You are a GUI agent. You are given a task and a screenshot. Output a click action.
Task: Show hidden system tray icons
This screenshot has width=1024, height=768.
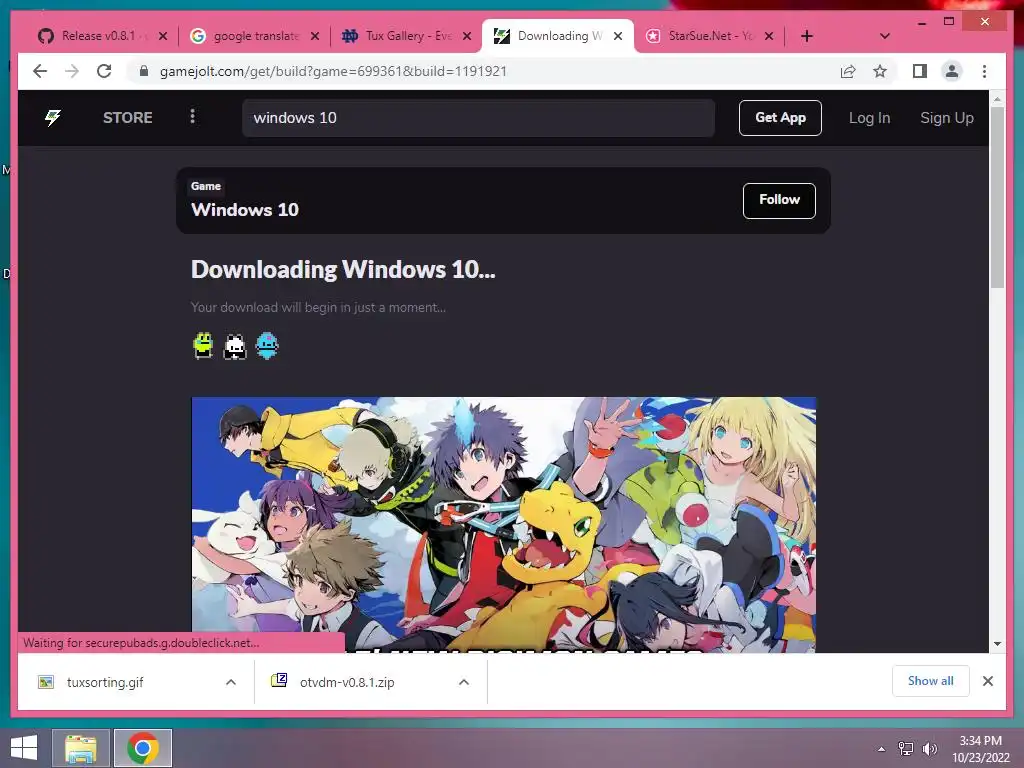882,749
